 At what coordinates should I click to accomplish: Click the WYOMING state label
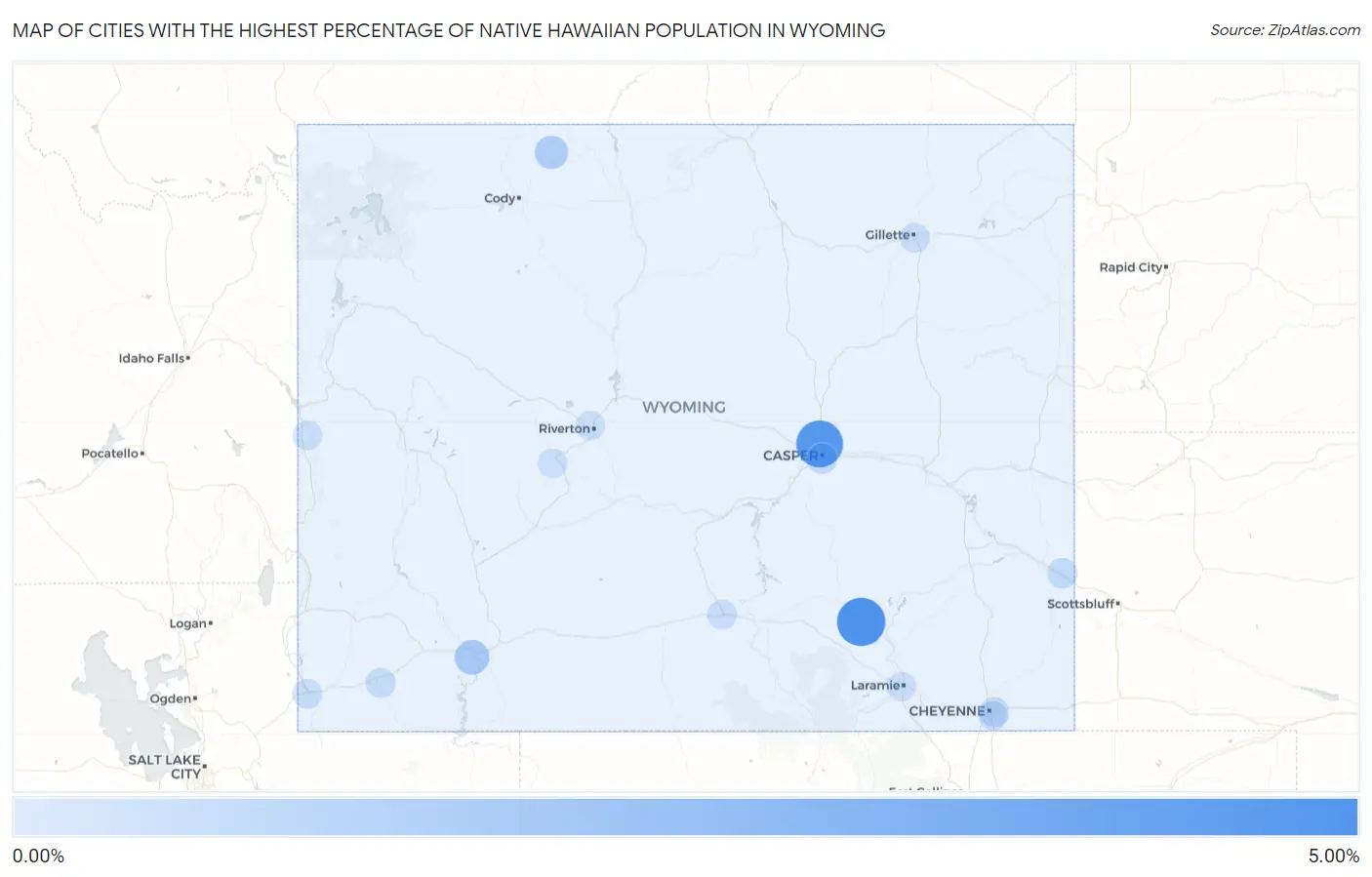tap(684, 407)
